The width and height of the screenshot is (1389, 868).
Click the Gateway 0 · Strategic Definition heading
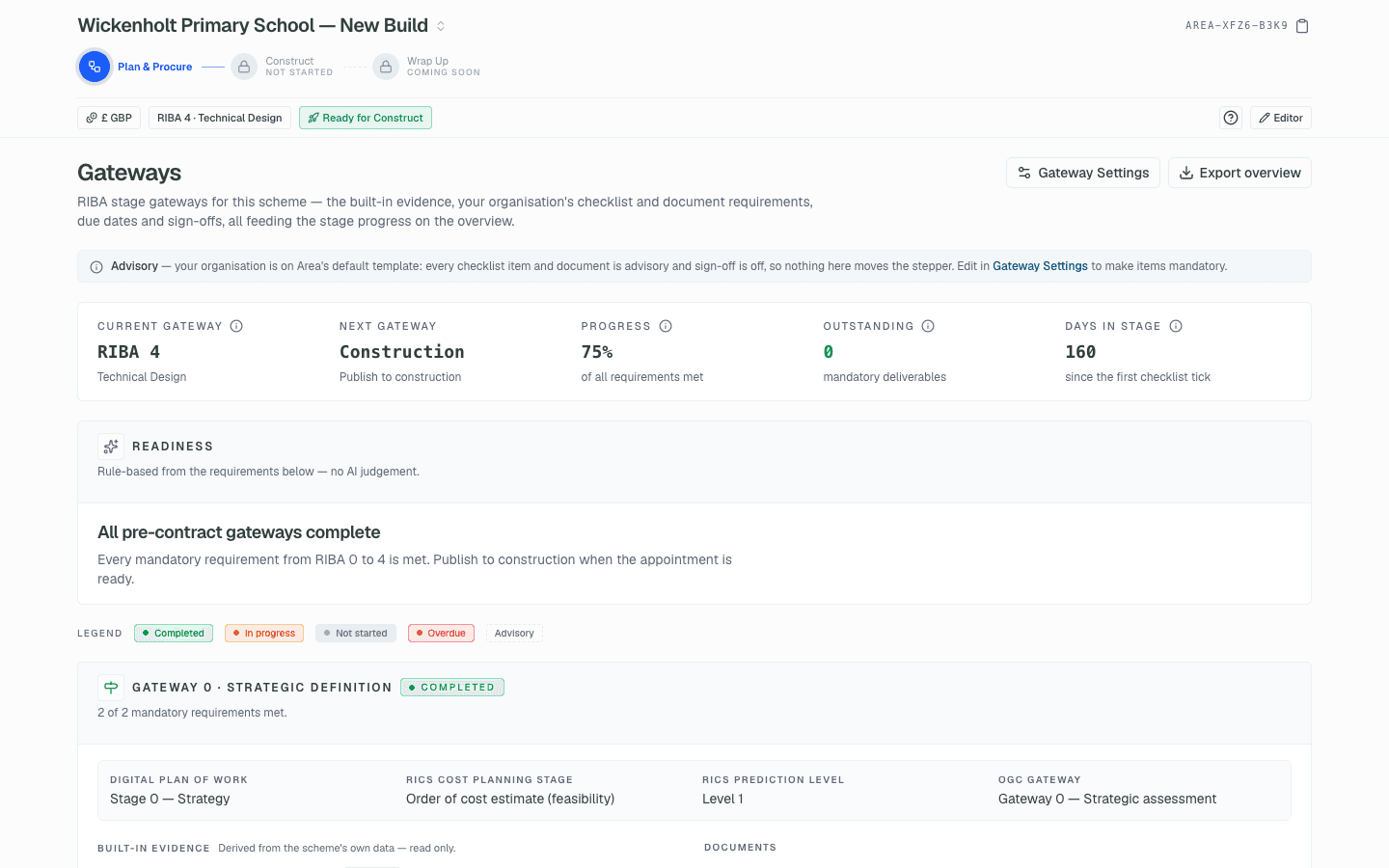(262, 688)
